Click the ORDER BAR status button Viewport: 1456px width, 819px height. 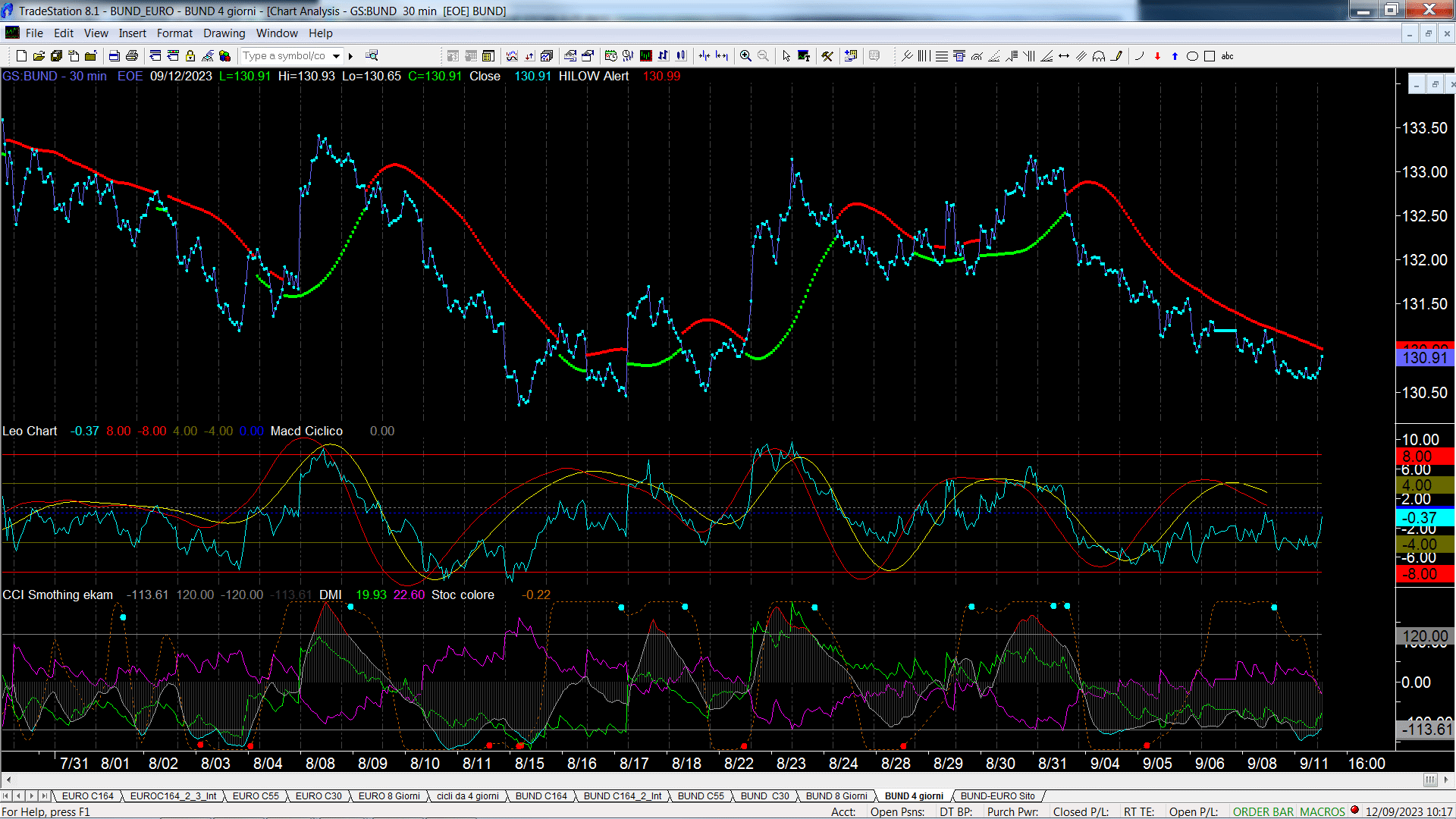pyautogui.click(x=1263, y=811)
